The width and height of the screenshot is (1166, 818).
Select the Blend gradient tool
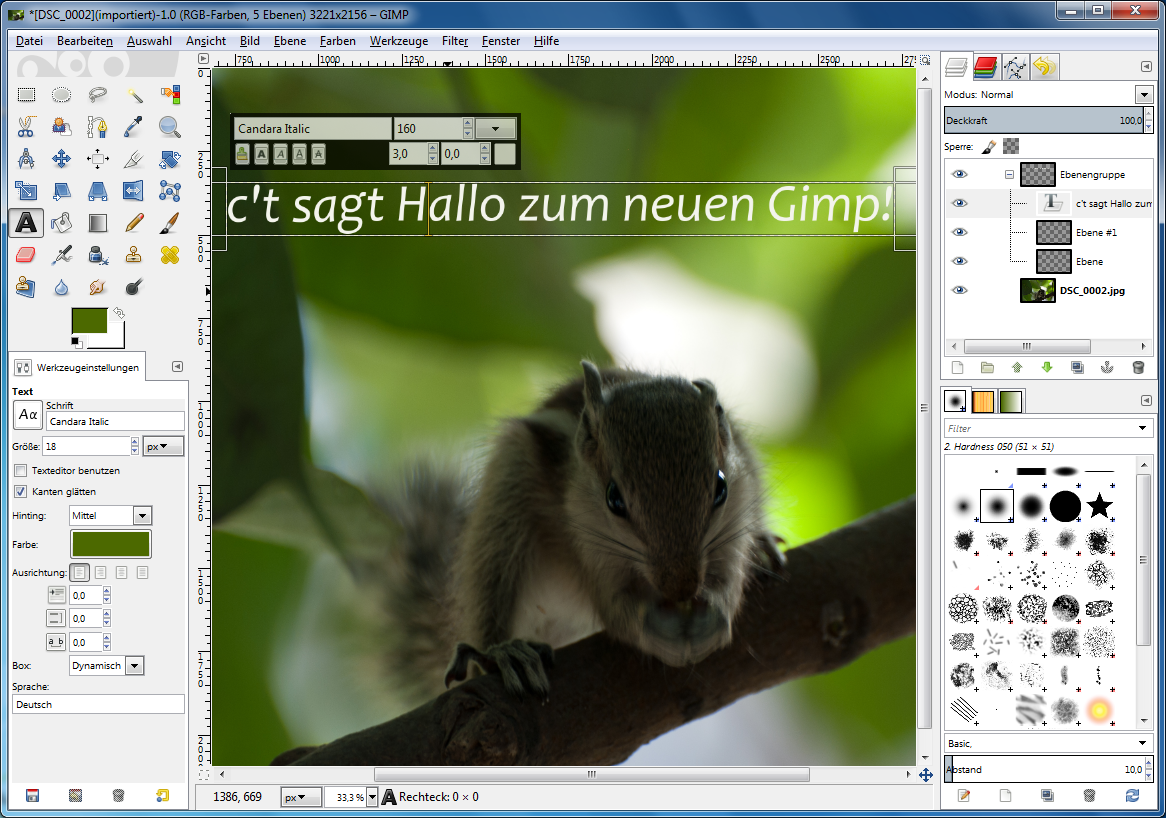(x=97, y=222)
